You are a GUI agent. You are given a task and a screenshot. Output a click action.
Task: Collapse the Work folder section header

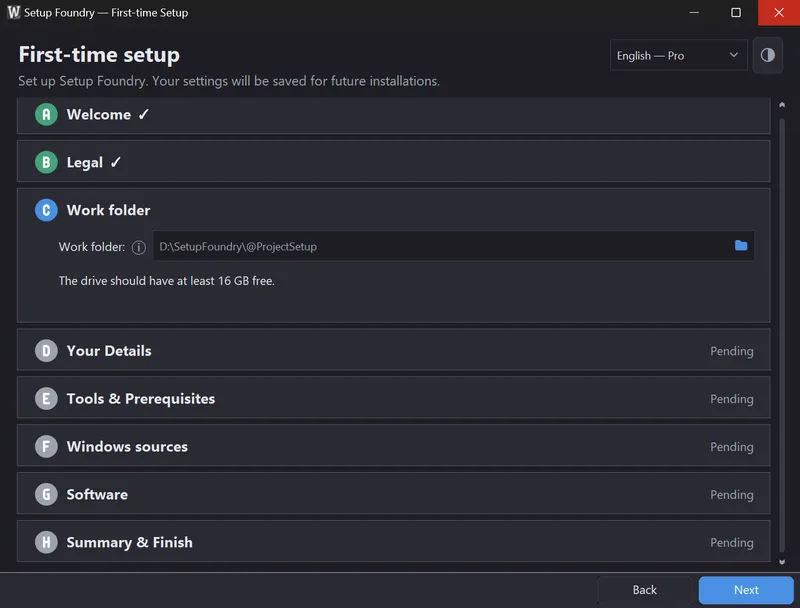point(393,210)
